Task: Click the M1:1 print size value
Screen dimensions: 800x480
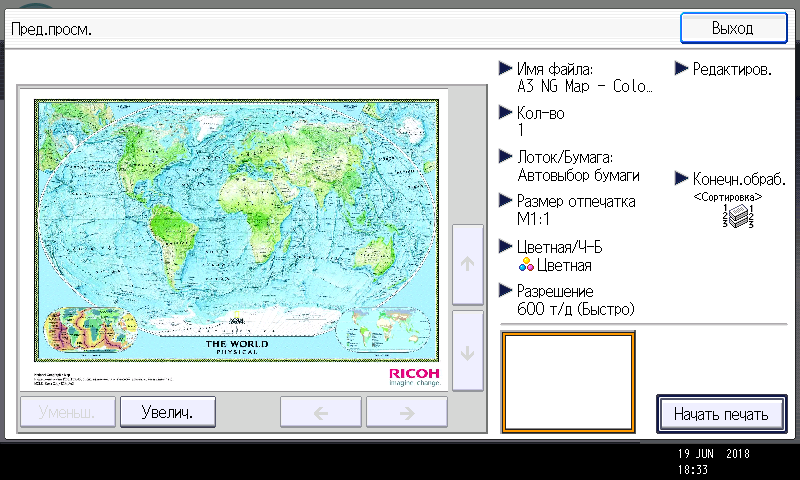Action: coord(533,219)
